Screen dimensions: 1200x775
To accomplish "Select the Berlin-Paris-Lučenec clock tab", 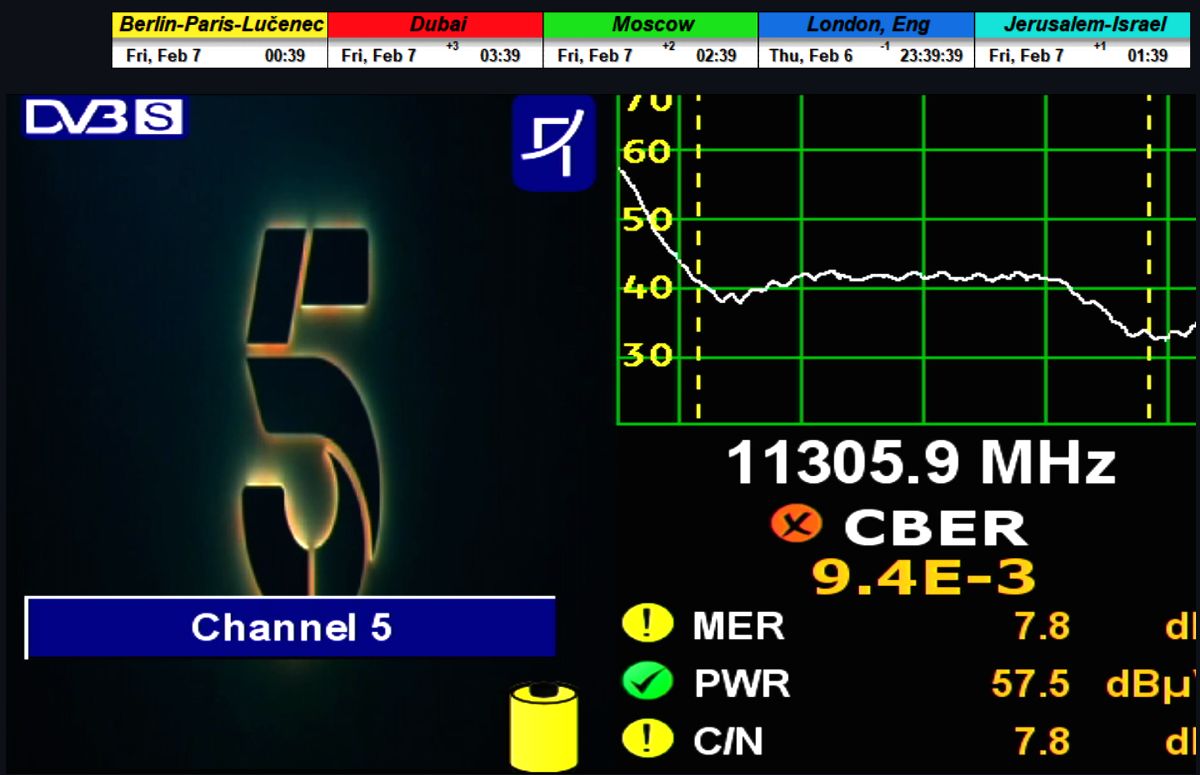I will (x=219, y=25).
